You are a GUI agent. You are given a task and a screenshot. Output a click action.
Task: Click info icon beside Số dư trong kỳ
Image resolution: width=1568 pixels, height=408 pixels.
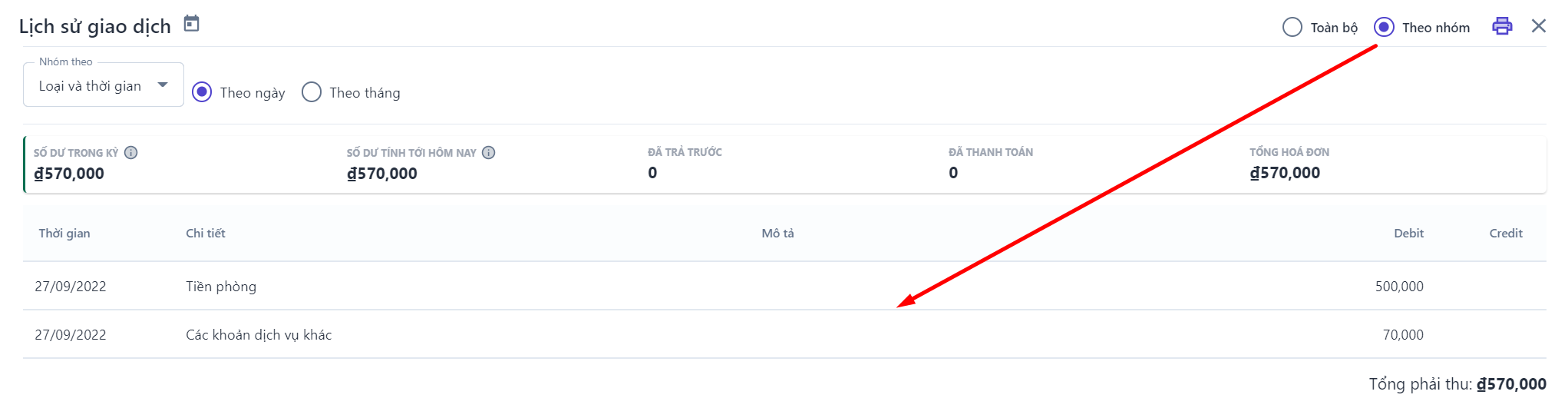point(131,152)
